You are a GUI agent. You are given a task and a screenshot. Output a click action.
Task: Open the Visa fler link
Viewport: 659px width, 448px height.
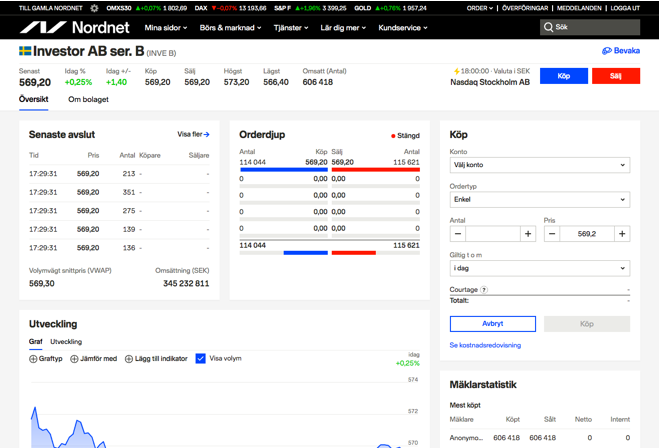point(193,134)
